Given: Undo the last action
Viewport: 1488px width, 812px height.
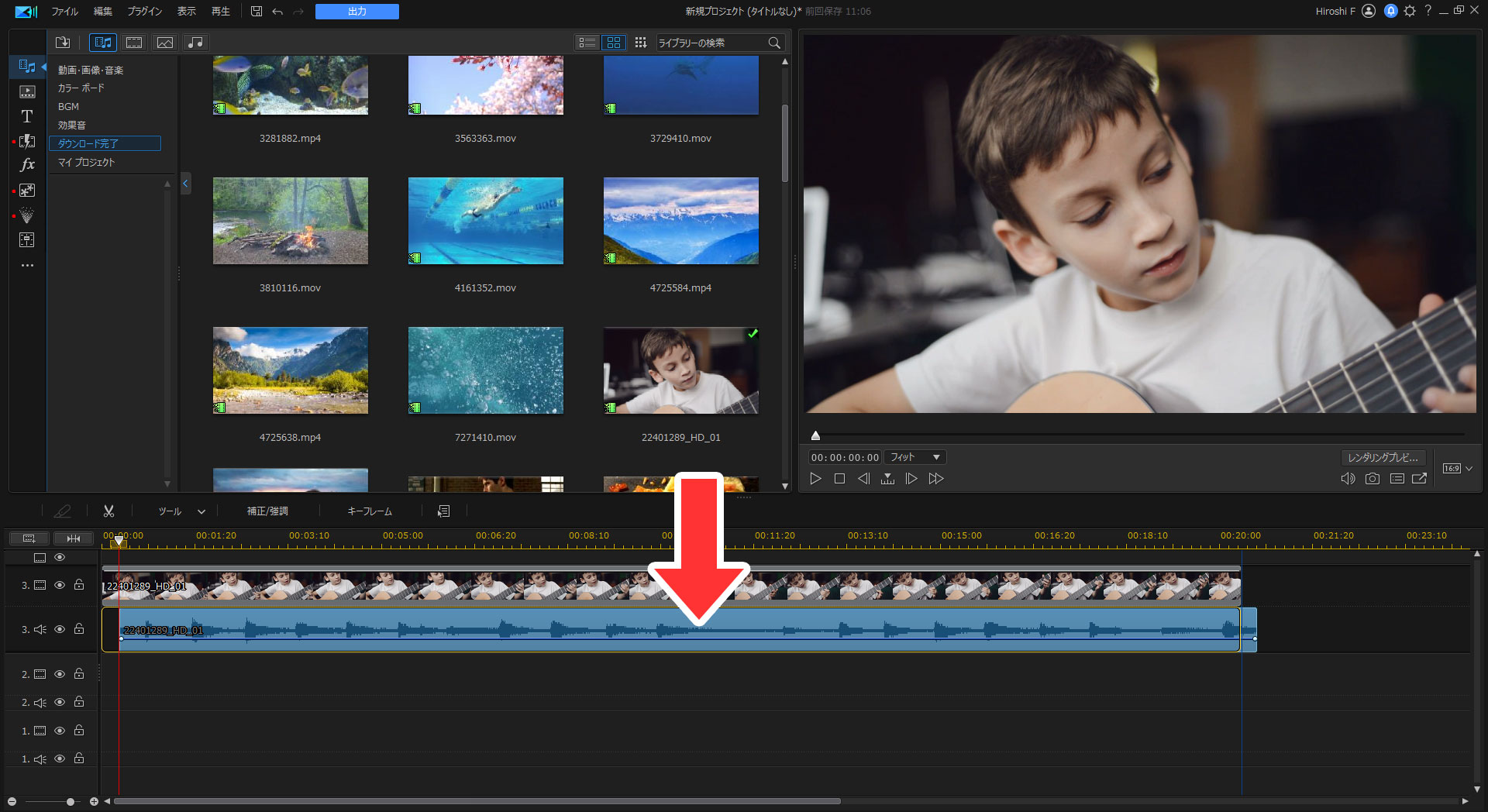Looking at the screenshot, I should click(277, 12).
